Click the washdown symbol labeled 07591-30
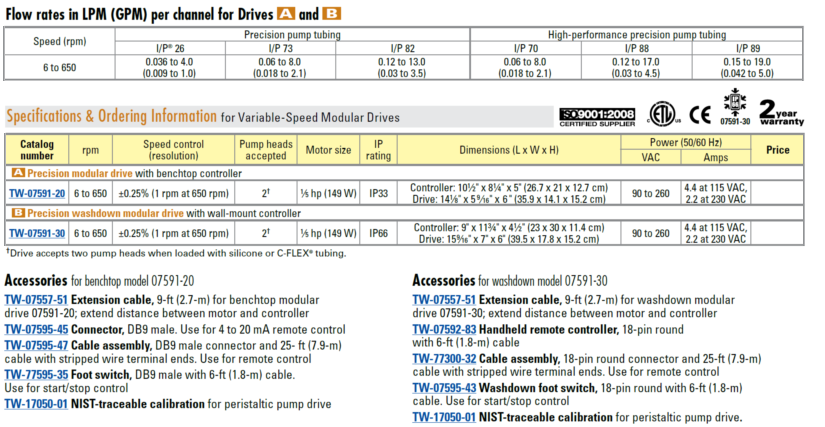The width and height of the screenshot is (825, 427). 735,106
